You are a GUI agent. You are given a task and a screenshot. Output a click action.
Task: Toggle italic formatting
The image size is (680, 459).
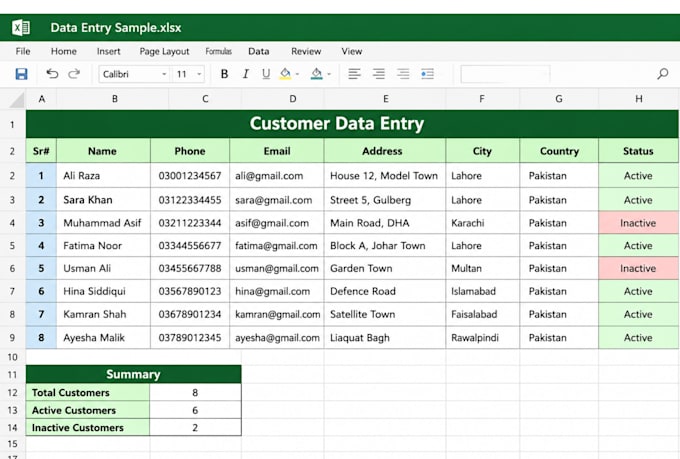(x=245, y=74)
